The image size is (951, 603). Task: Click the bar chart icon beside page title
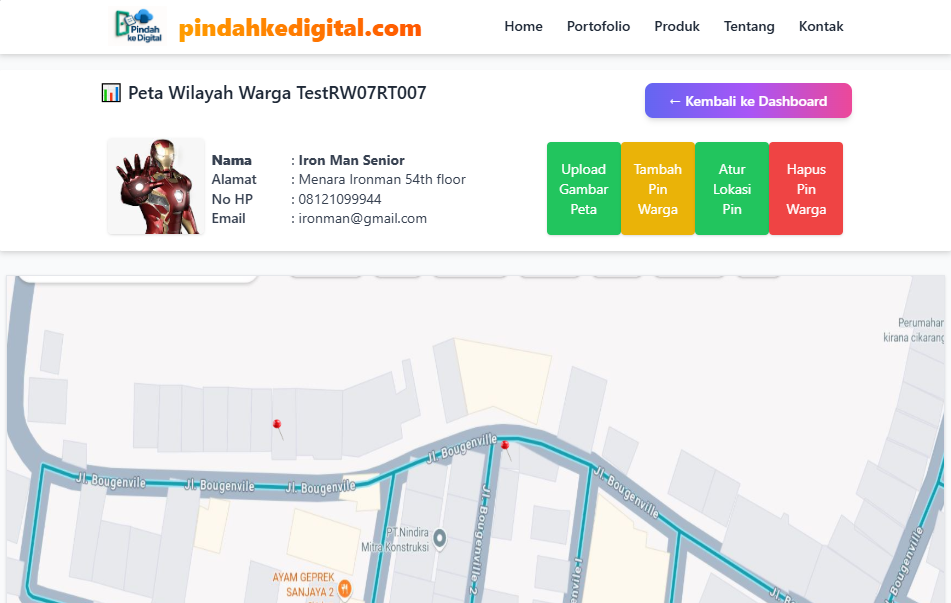point(111,93)
